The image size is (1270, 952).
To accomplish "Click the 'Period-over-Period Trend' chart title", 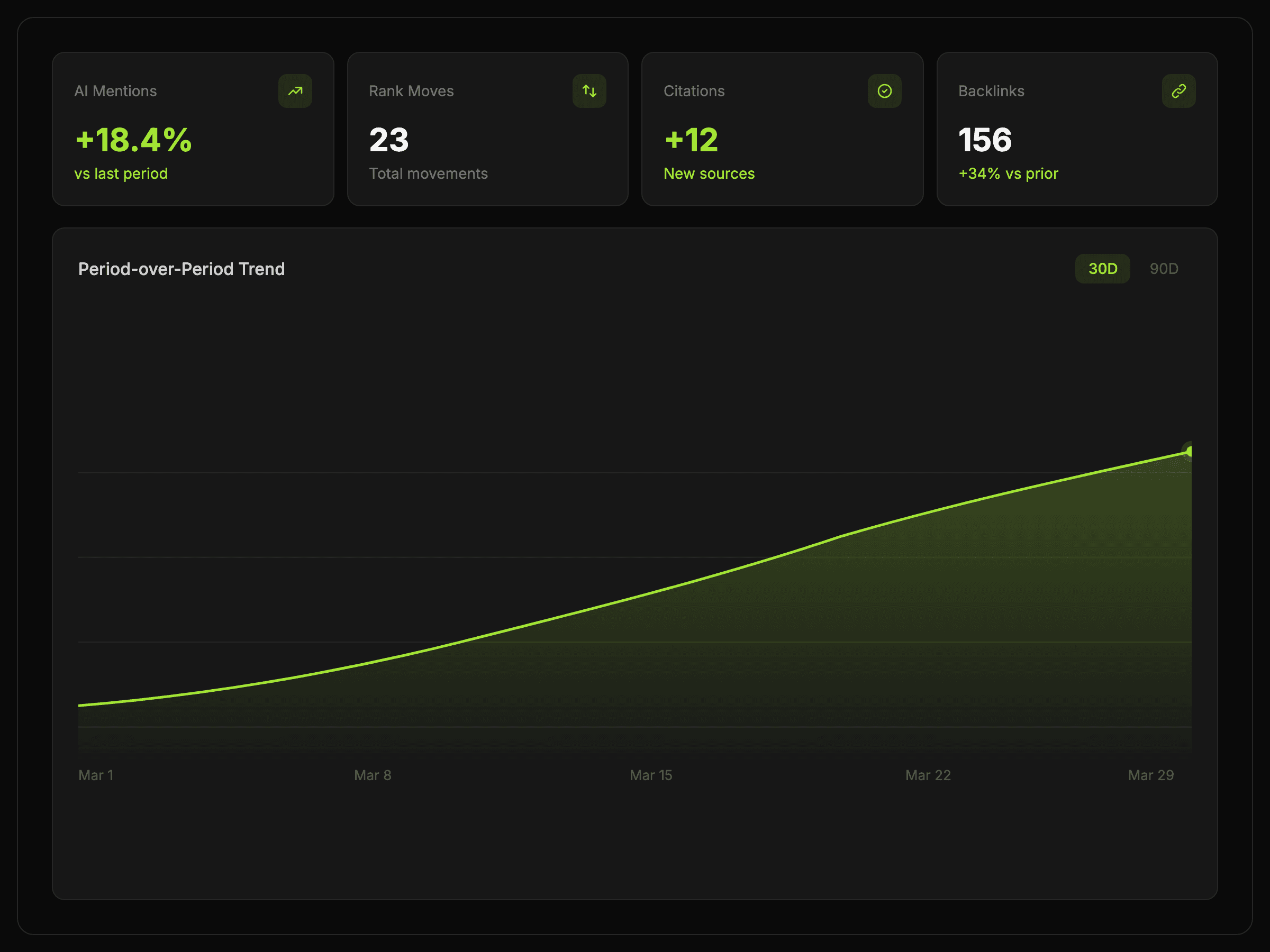I will pos(182,269).
